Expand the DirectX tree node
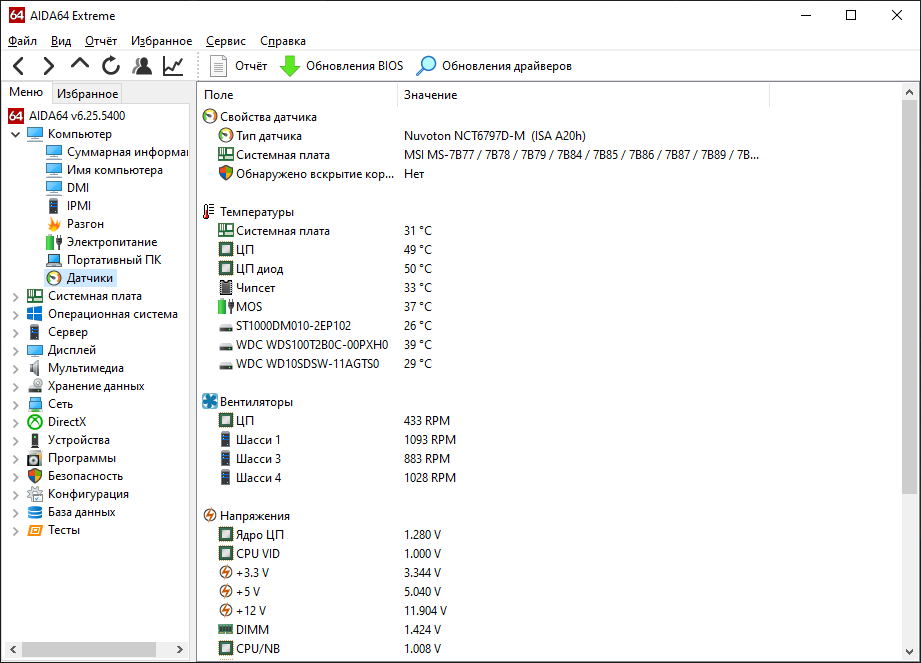Image resolution: width=921 pixels, height=663 pixels. click(x=16, y=423)
